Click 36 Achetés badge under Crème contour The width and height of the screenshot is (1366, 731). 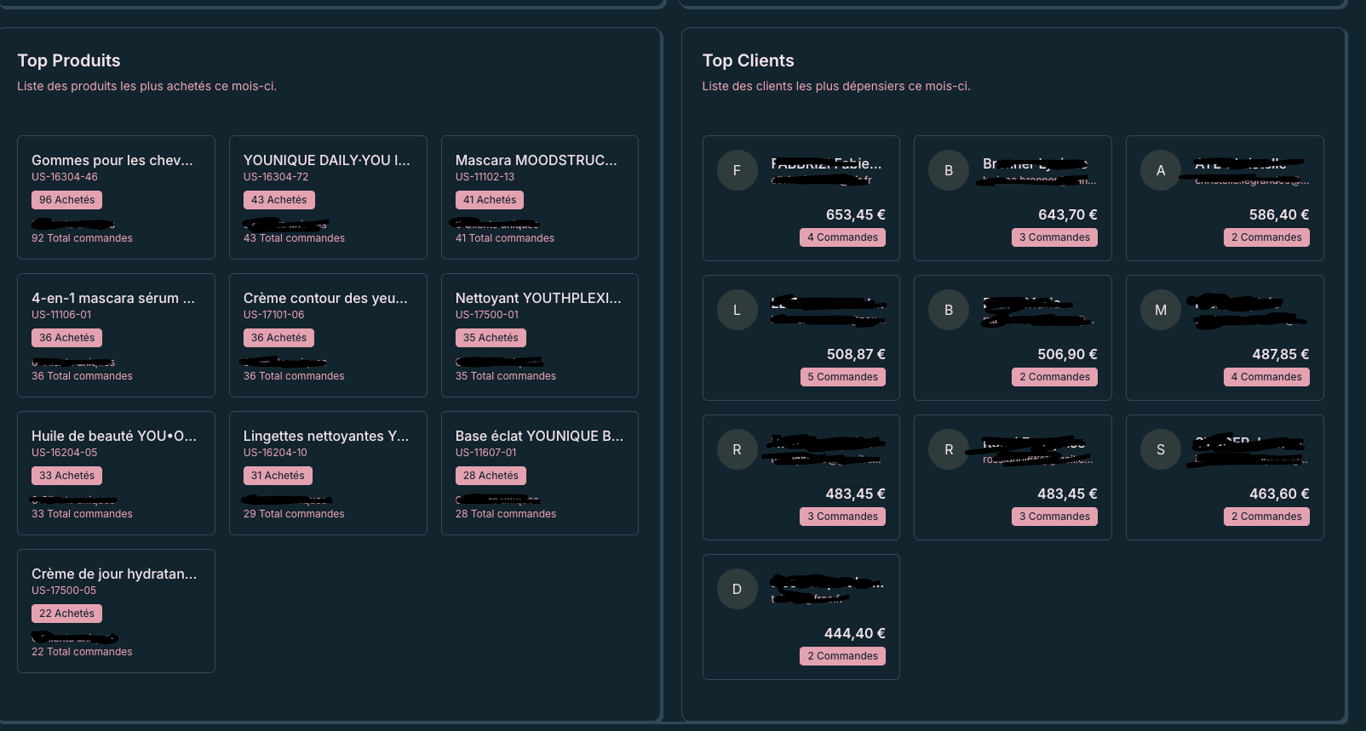tap(279, 338)
